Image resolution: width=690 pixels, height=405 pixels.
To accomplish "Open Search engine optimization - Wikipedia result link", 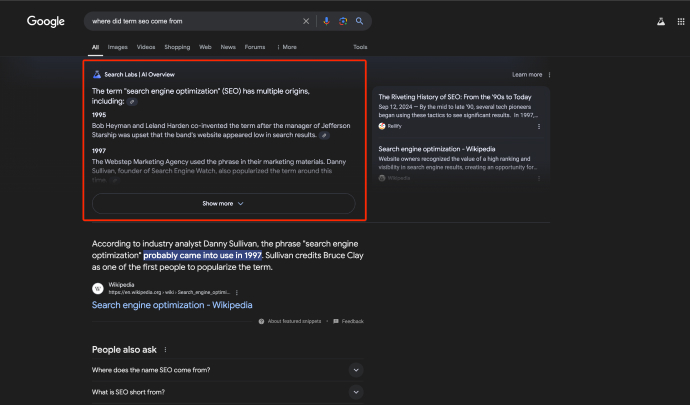I will [x=172, y=305].
